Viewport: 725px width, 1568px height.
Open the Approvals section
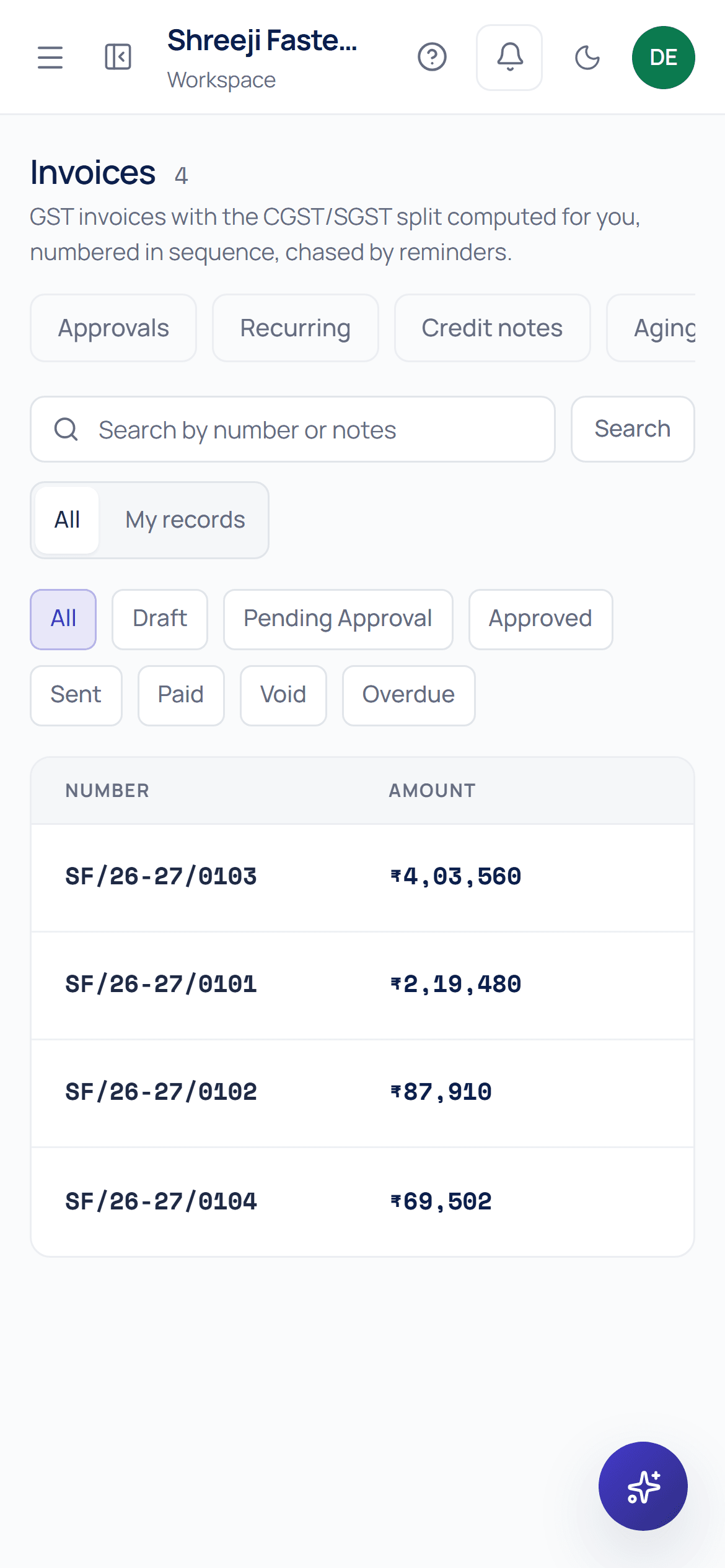(113, 328)
